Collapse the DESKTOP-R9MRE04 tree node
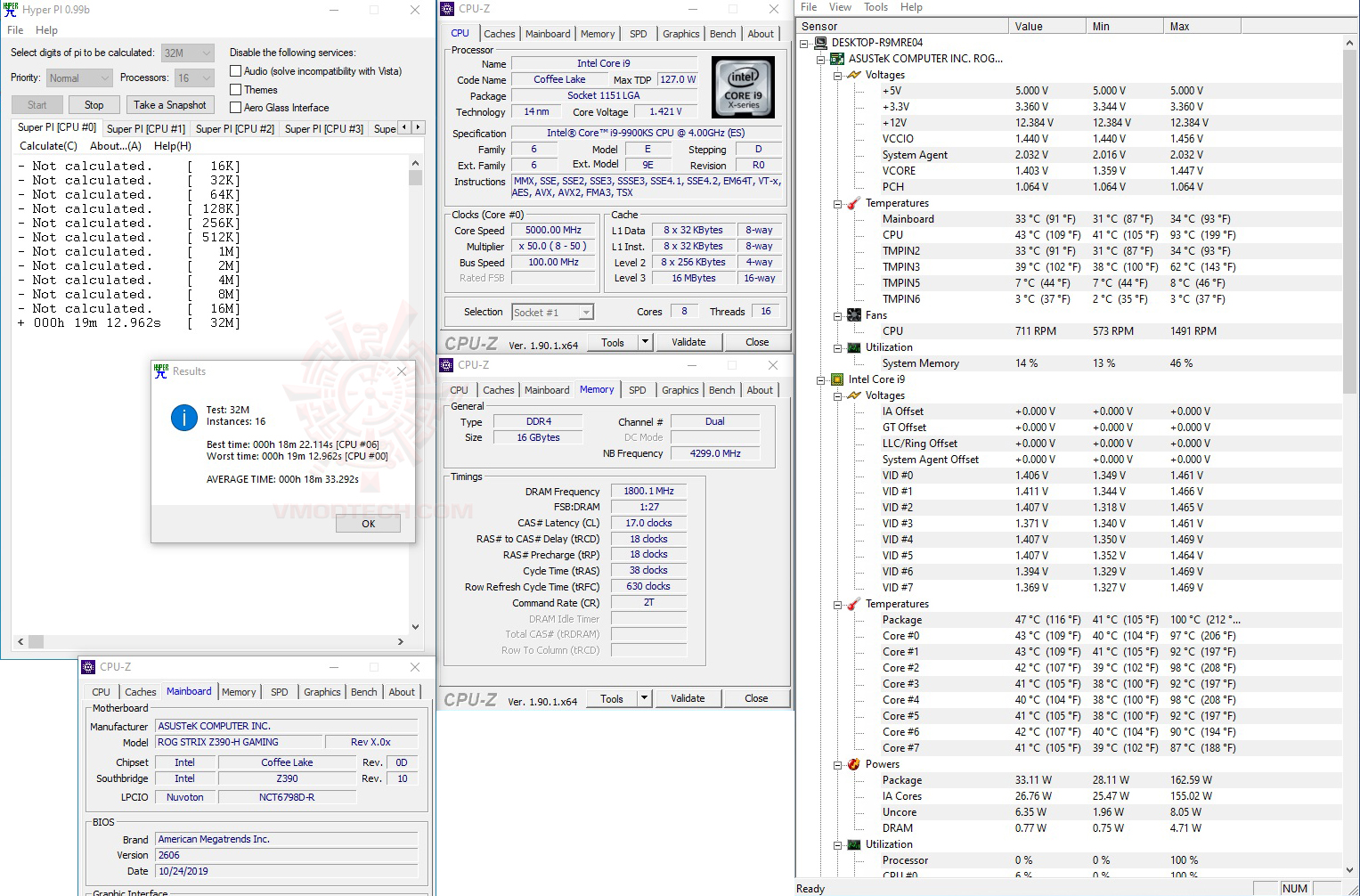This screenshot has height=896, width=1360. click(804, 43)
